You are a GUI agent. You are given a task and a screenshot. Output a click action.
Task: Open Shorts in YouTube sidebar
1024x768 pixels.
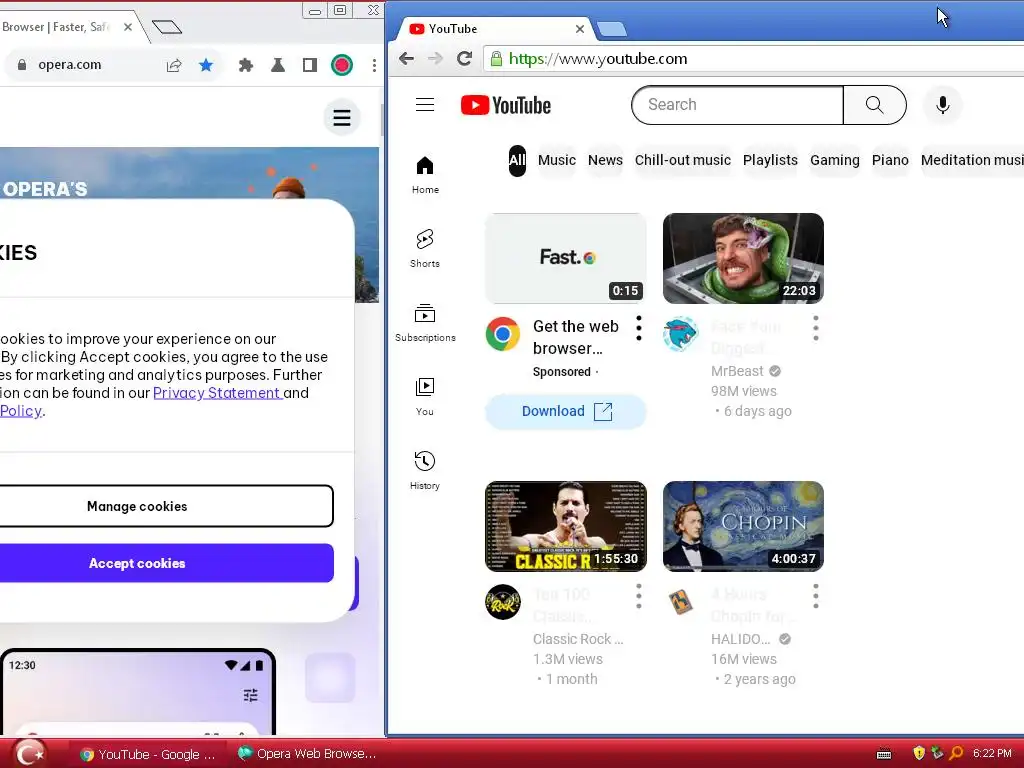pyautogui.click(x=425, y=249)
